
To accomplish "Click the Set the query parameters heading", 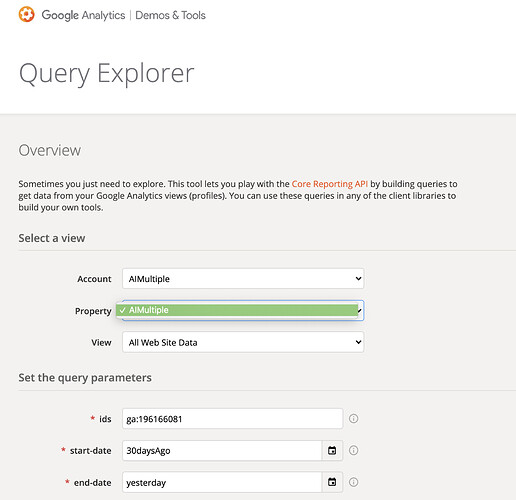I will 85,378.
